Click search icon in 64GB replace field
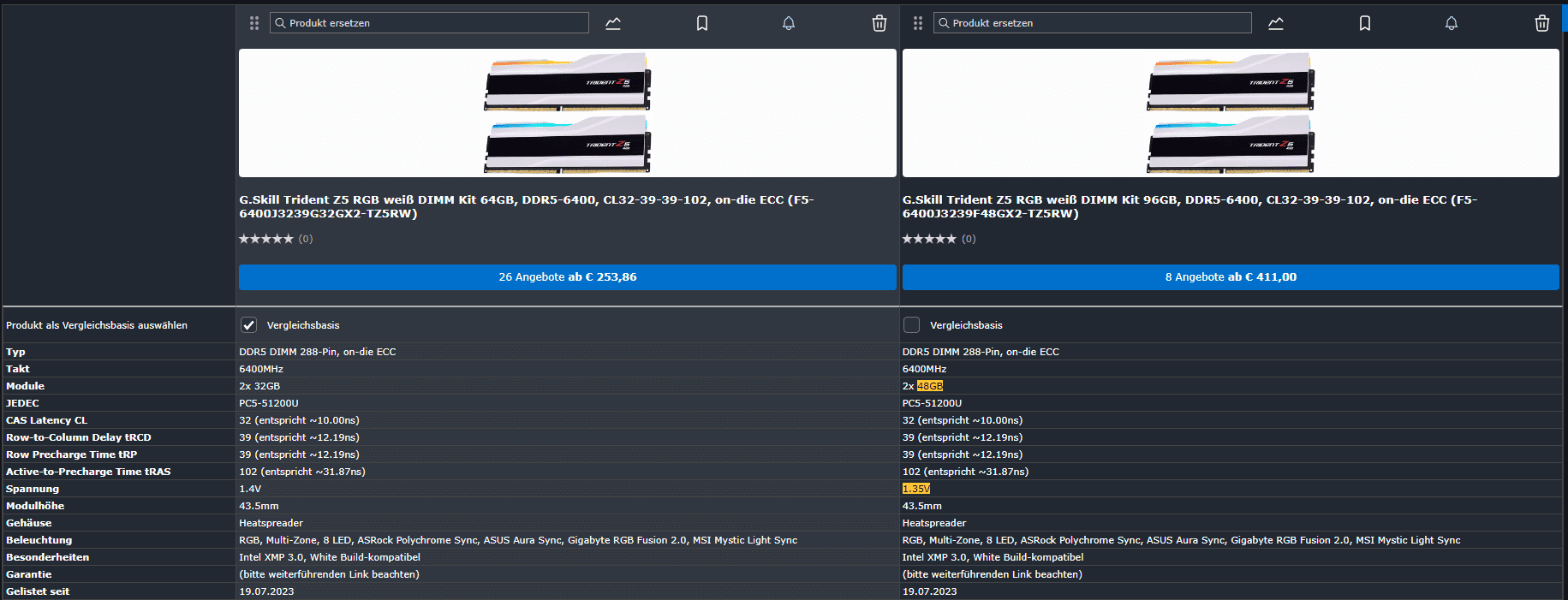Viewport: 1568px width, 600px height. [280, 23]
